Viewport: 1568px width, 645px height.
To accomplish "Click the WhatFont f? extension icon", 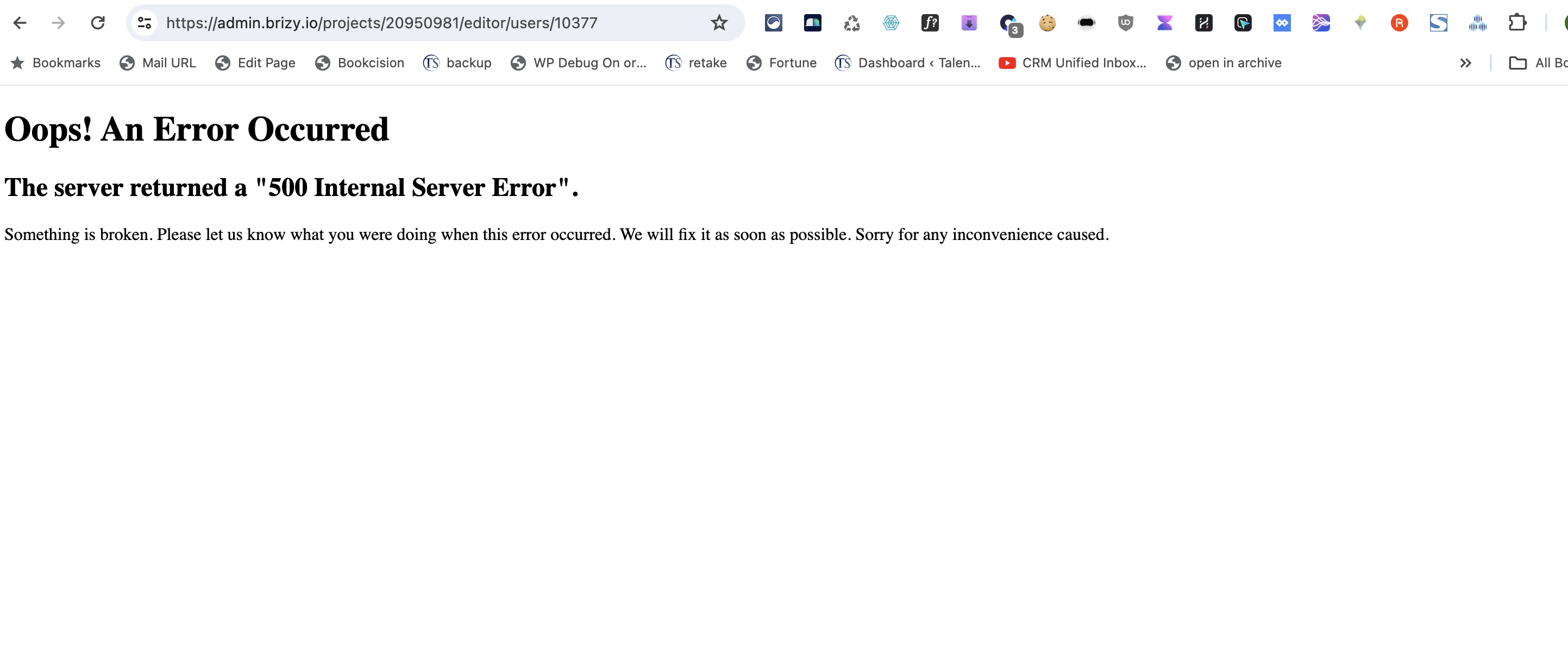I will (930, 23).
